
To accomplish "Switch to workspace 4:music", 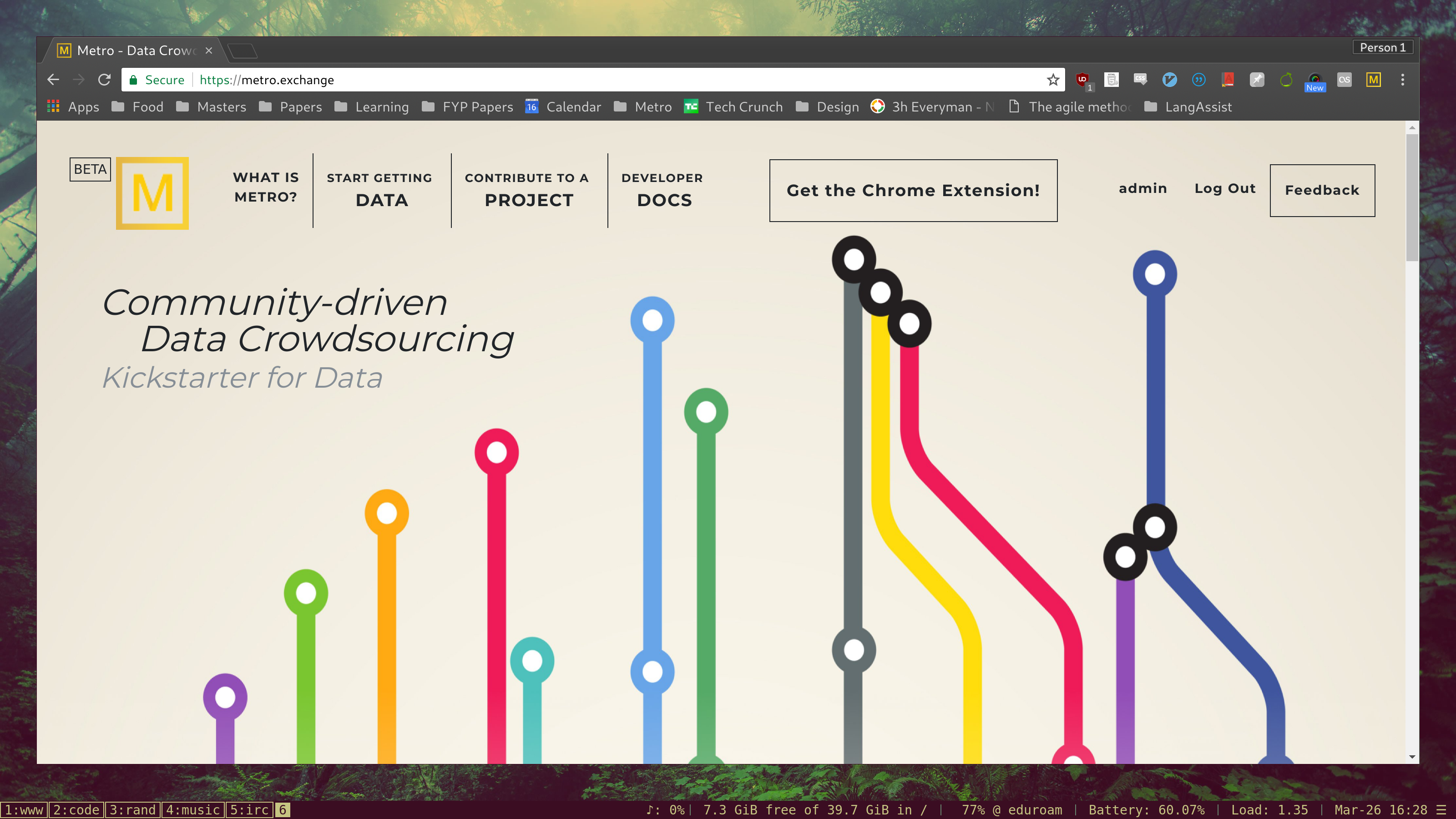I will (193, 810).
